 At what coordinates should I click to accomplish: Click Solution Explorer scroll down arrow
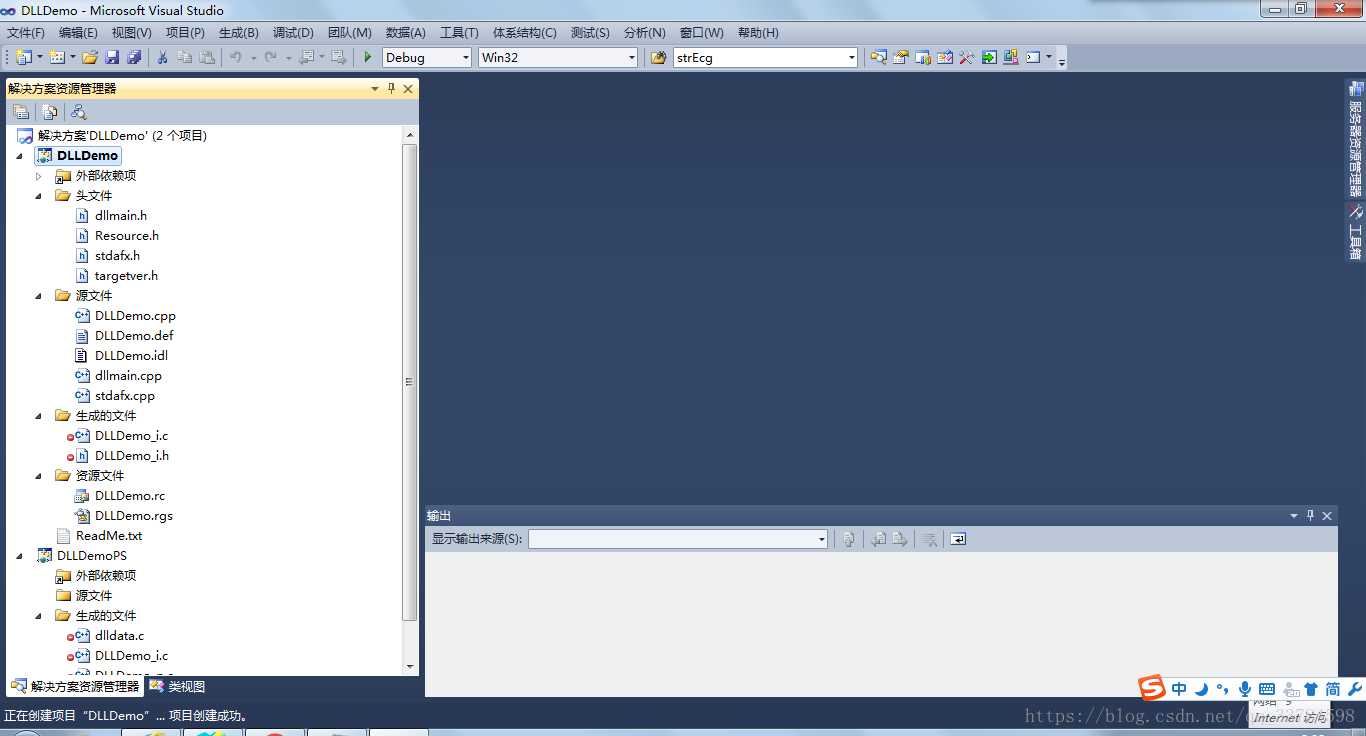(409, 667)
